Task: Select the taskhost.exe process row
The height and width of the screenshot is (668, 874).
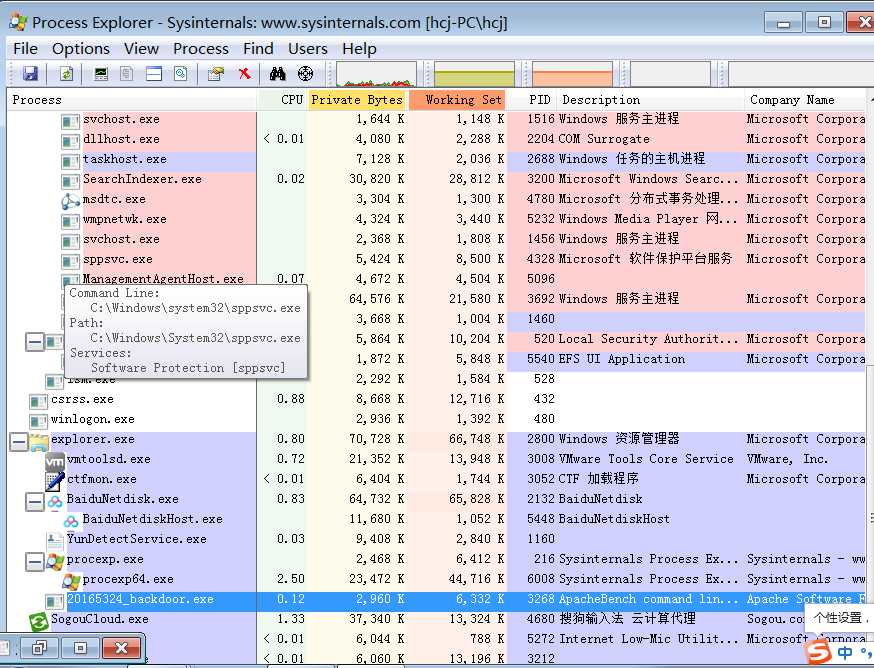Action: (437, 161)
